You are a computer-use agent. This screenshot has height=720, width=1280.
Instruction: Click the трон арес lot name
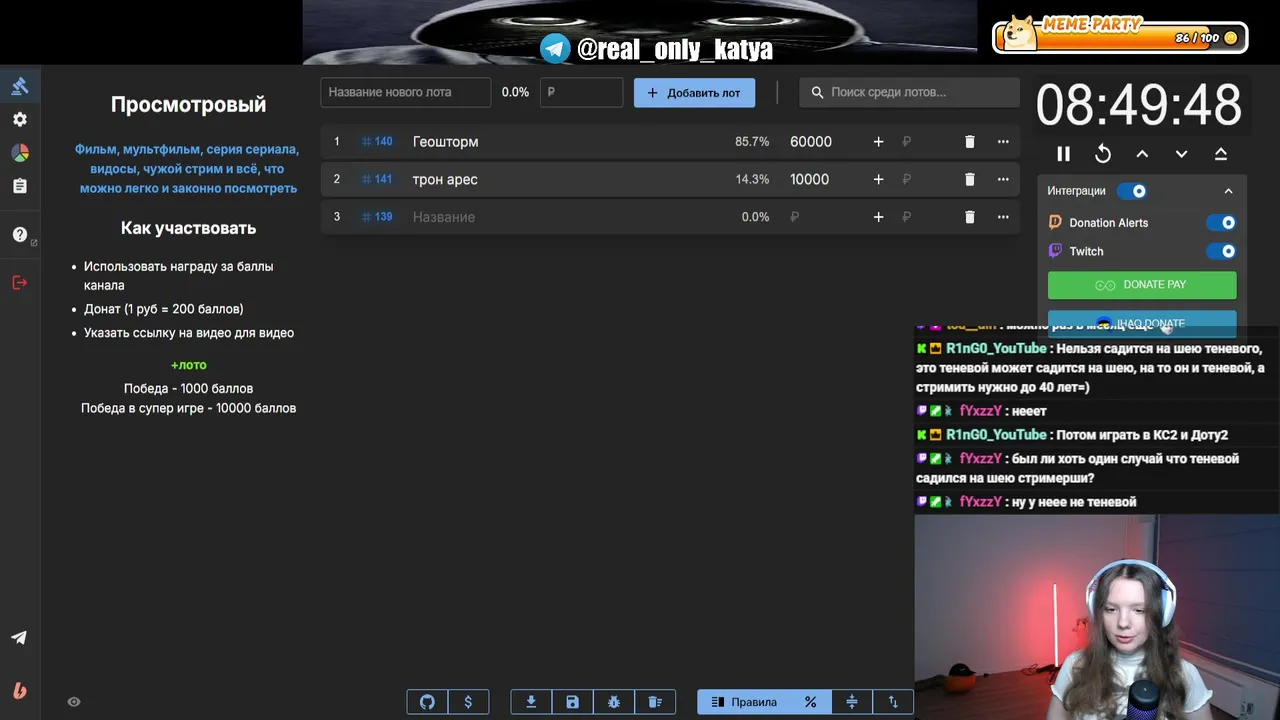click(x=445, y=180)
